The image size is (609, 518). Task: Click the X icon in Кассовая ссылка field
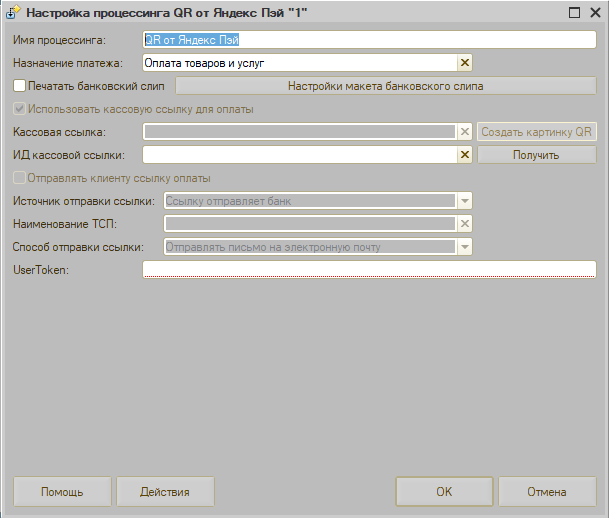pyautogui.click(x=464, y=132)
